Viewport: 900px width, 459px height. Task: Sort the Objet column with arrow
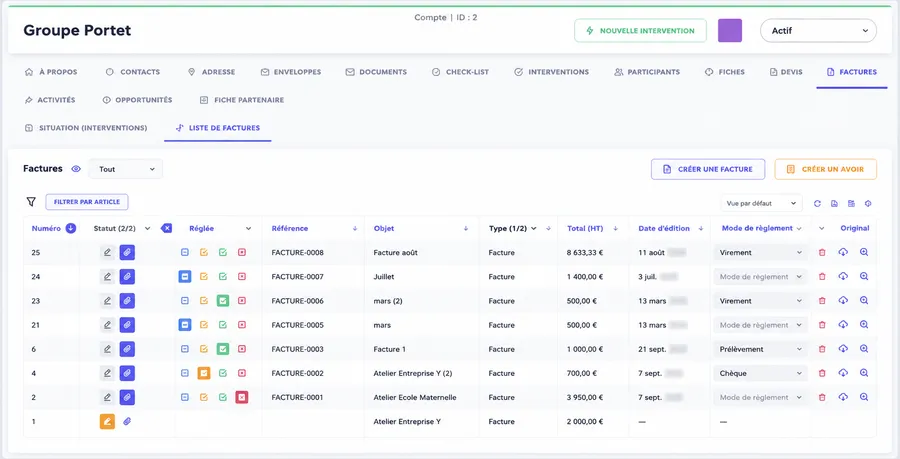465,228
